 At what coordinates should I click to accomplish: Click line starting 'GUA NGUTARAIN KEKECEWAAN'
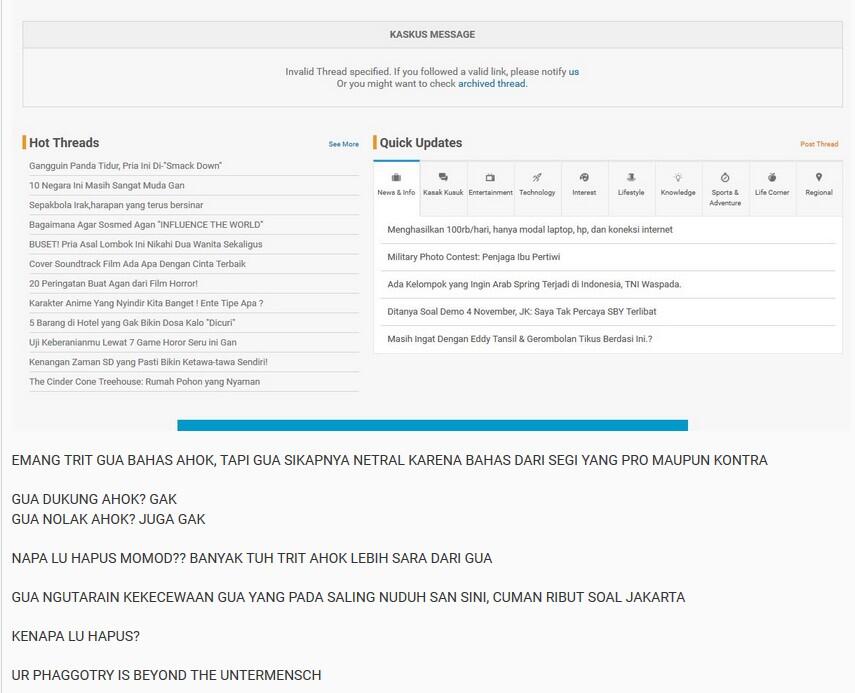click(x=348, y=597)
